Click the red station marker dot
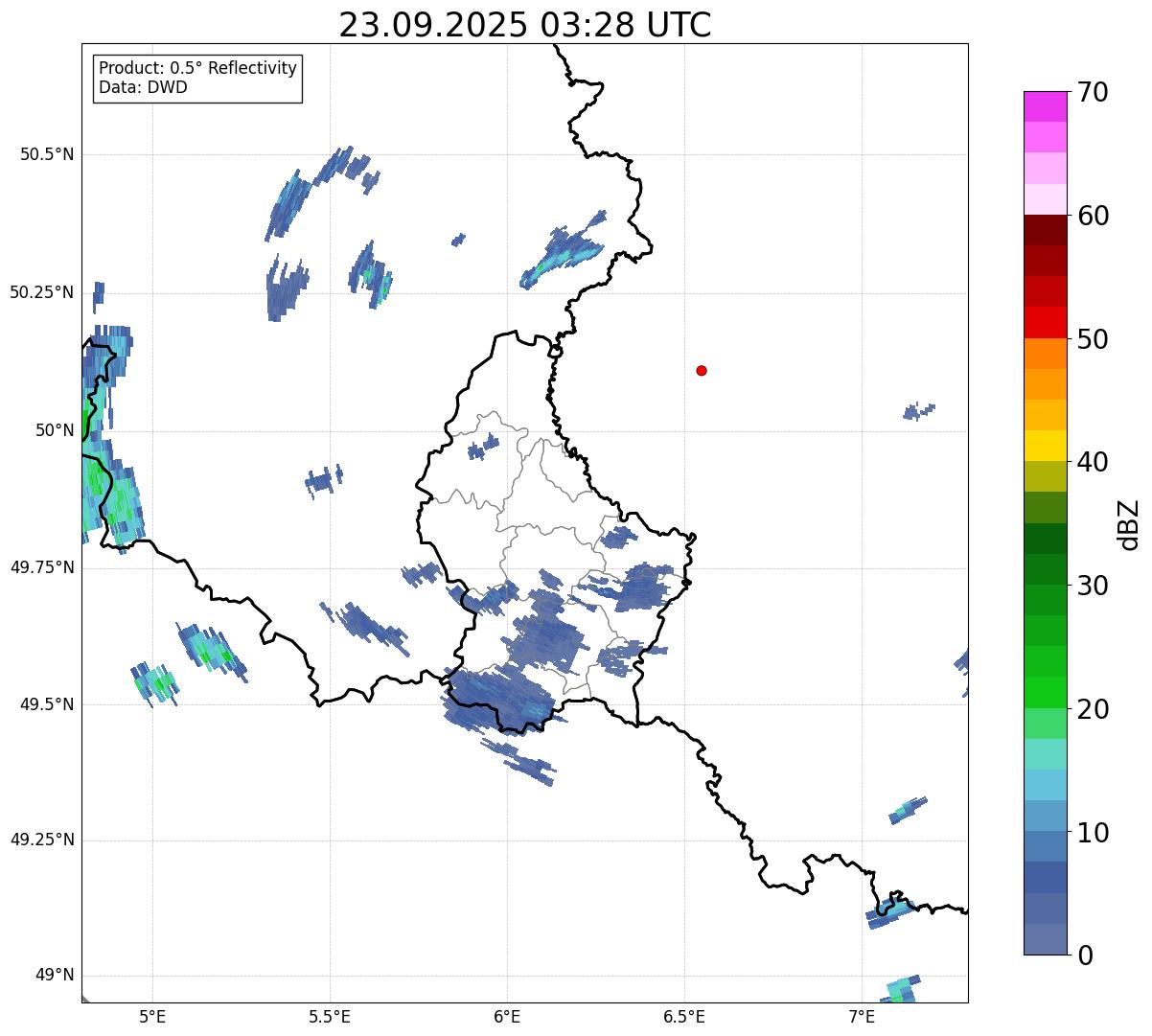1152x1036 pixels. tap(702, 370)
